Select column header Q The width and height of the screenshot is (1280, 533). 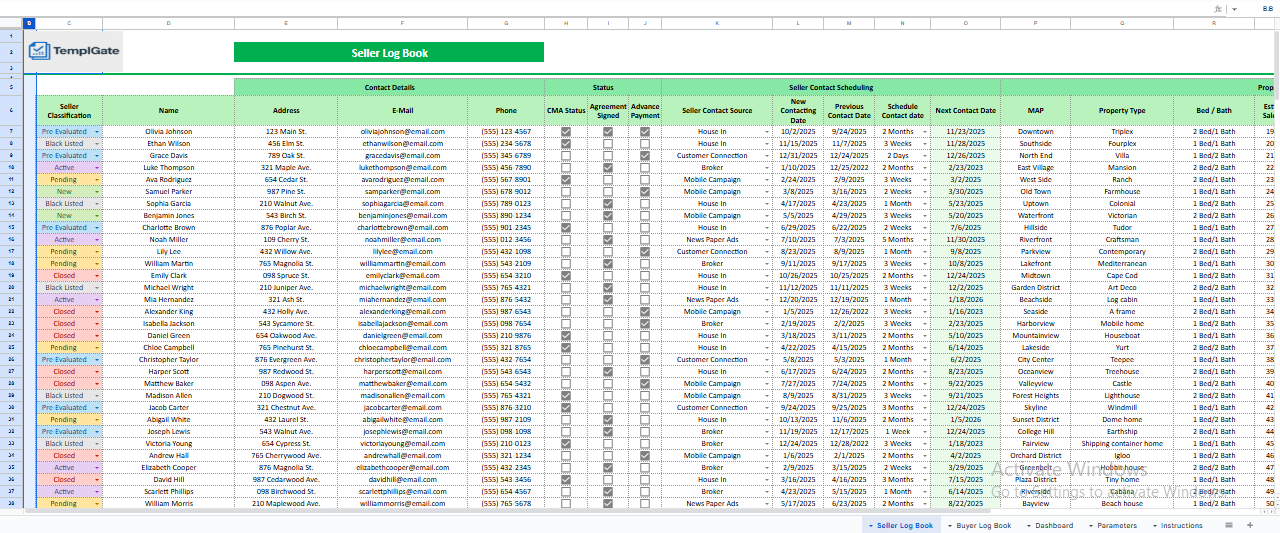[1121, 23]
